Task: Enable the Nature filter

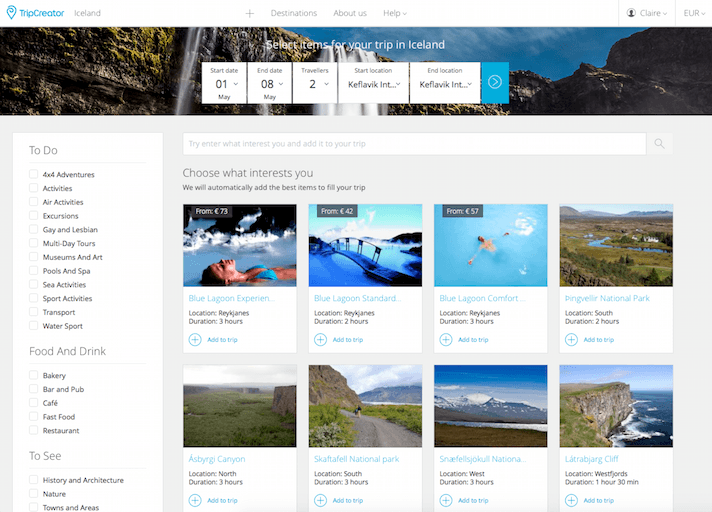Action: click(34, 493)
